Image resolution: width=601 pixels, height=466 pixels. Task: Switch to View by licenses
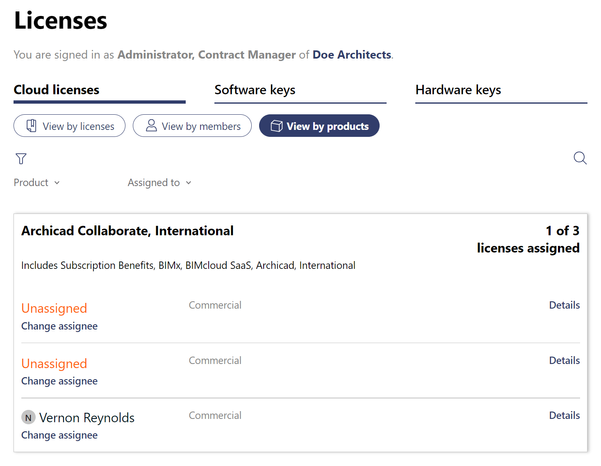point(69,126)
